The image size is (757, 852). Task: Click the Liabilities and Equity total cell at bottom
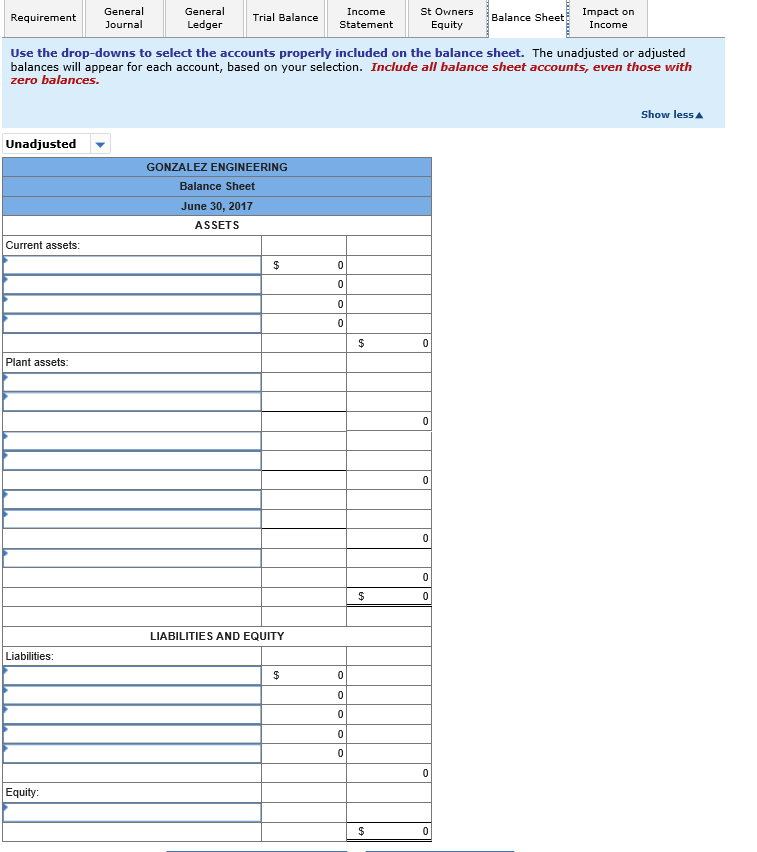pyautogui.click(x=389, y=831)
